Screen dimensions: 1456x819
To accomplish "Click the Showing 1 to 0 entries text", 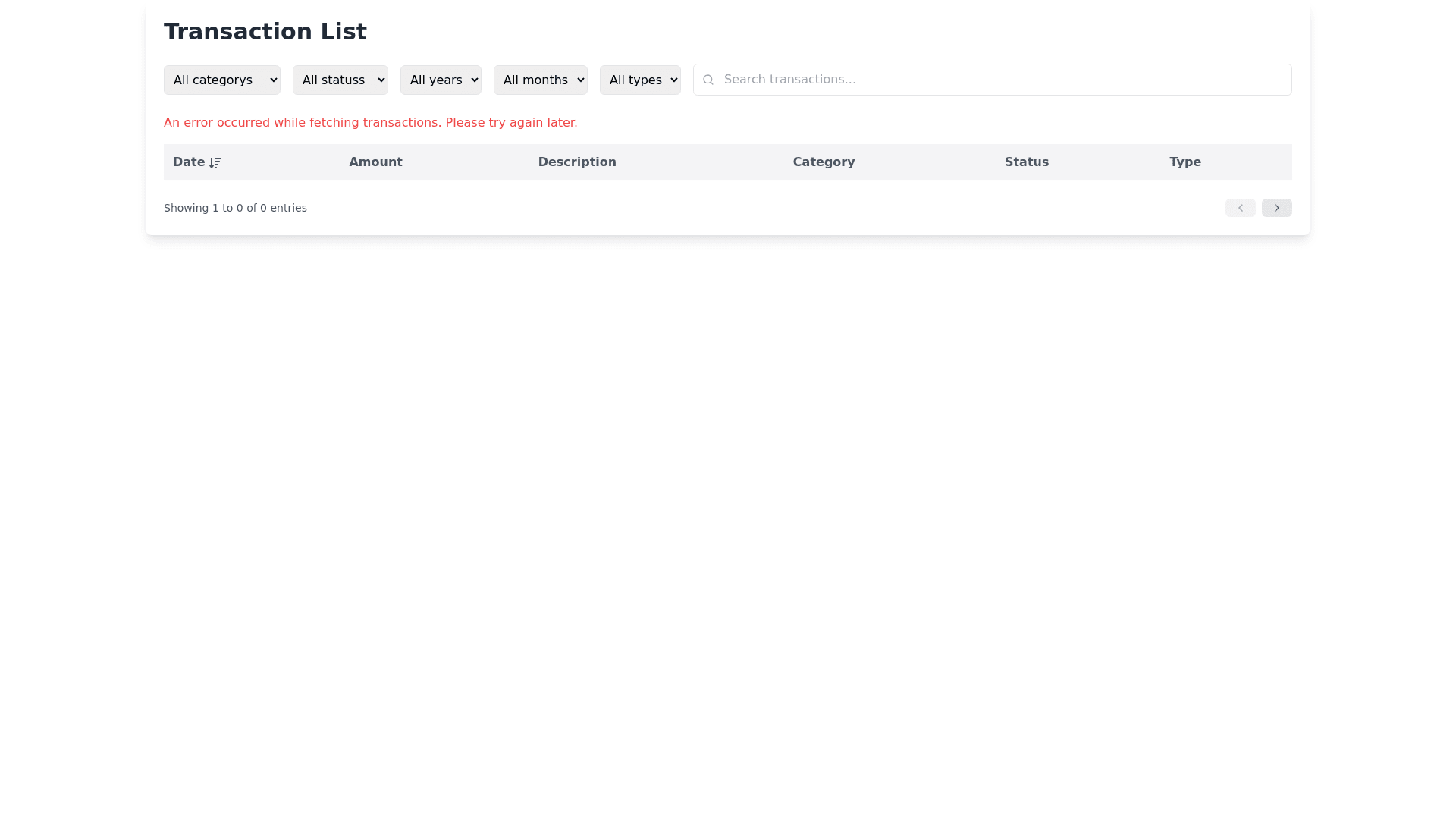I will pos(235,208).
